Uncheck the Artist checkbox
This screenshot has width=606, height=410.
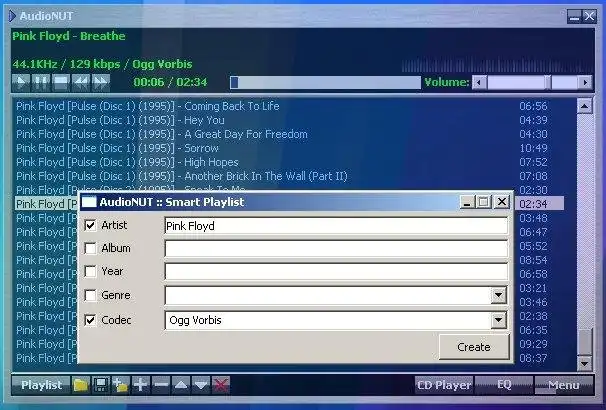coord(90,225)
